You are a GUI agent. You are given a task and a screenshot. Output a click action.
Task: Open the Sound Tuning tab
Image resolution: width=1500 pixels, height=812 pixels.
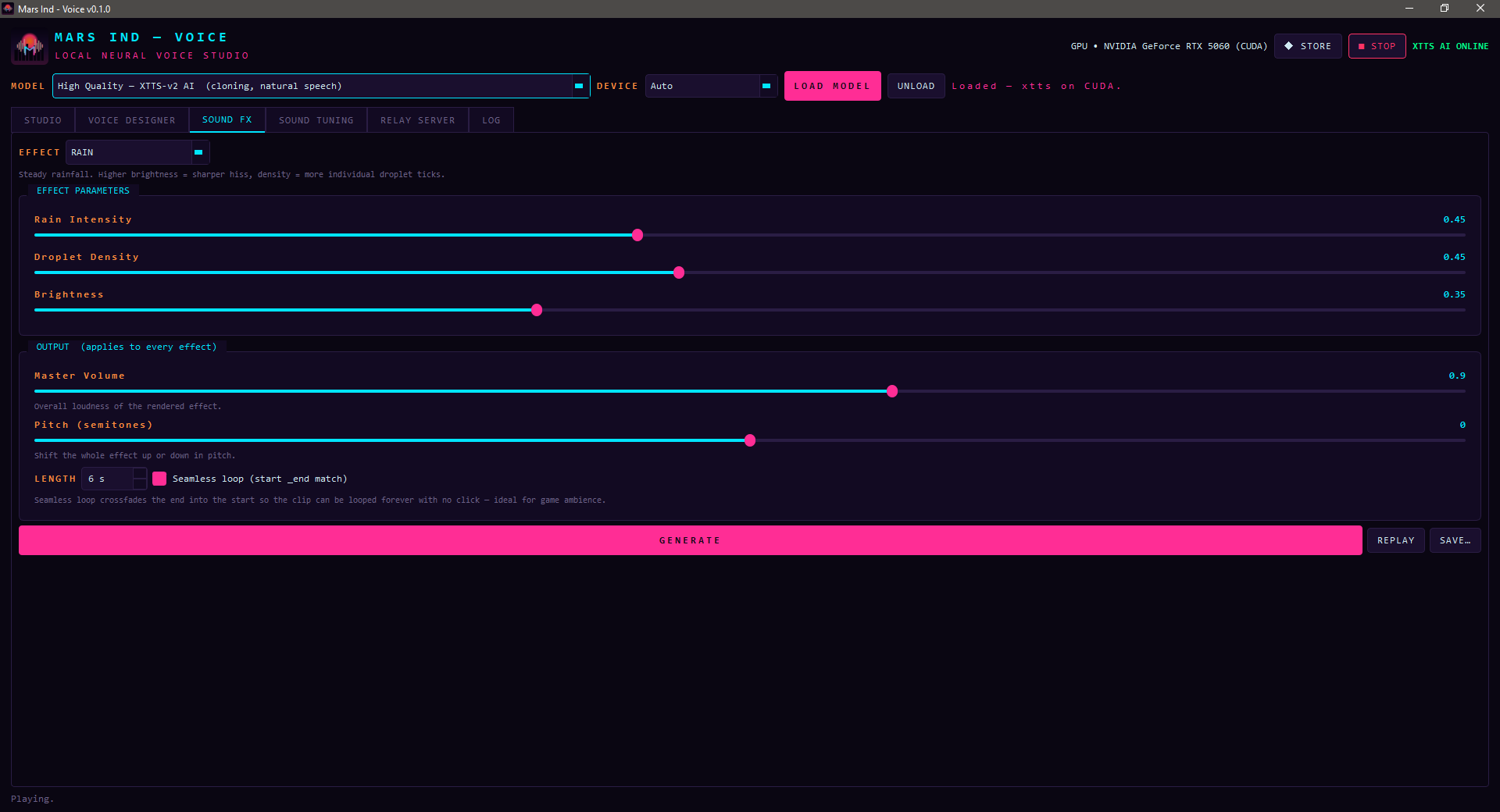point(316,120)
